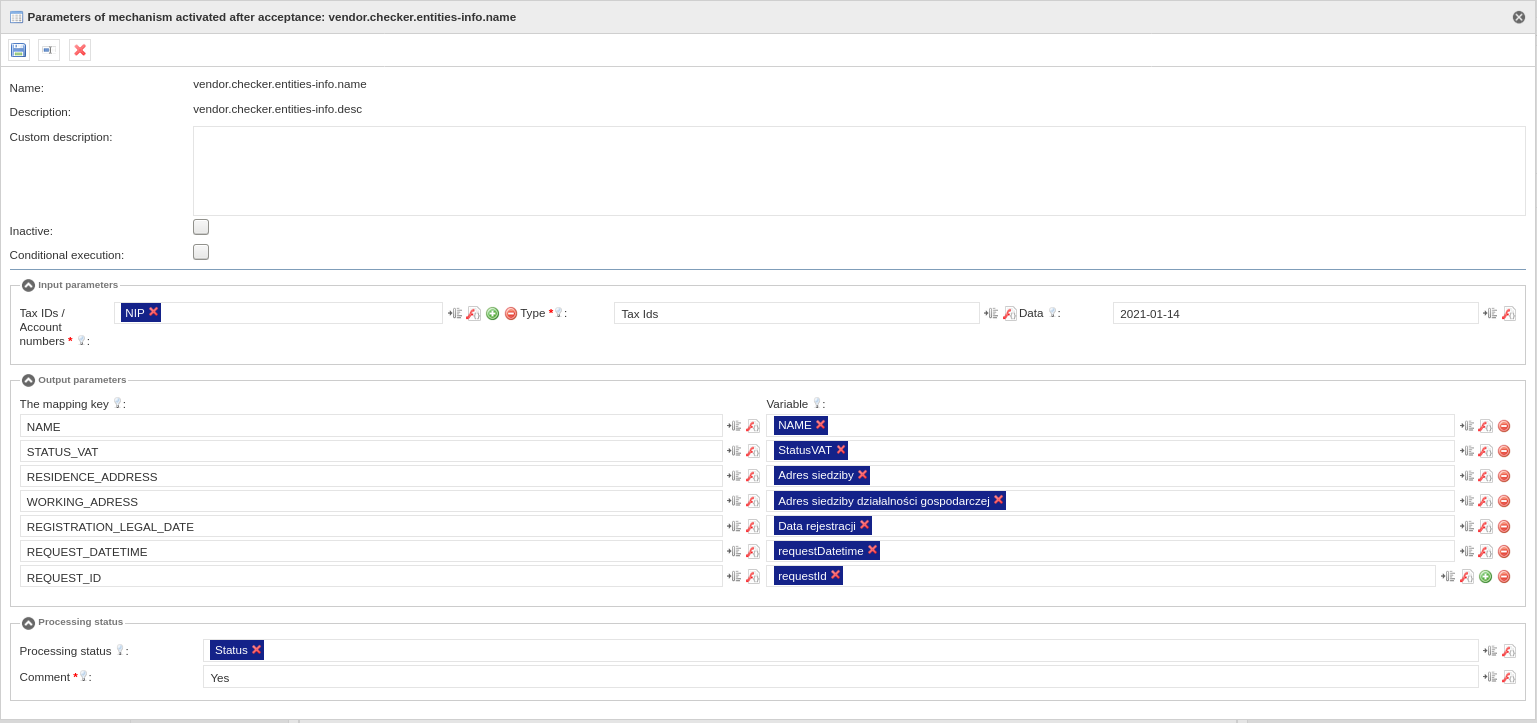Toggle the Conditional execution checkbox
Image resolution: width=1537 pixels, height=723 pixels.
point(201,252)
